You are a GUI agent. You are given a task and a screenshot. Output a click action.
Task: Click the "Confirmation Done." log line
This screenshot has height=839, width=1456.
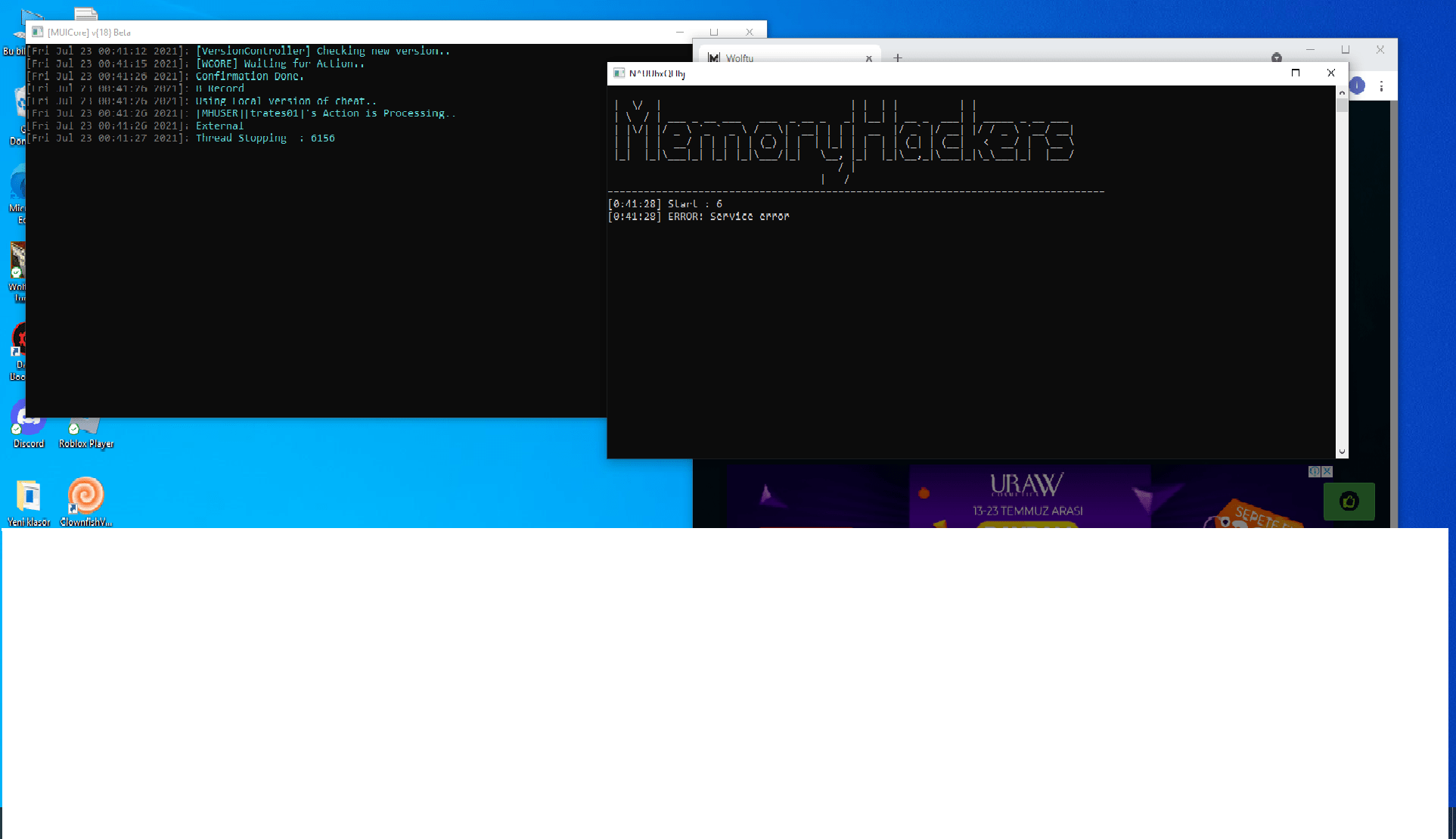tap(166, 76)
